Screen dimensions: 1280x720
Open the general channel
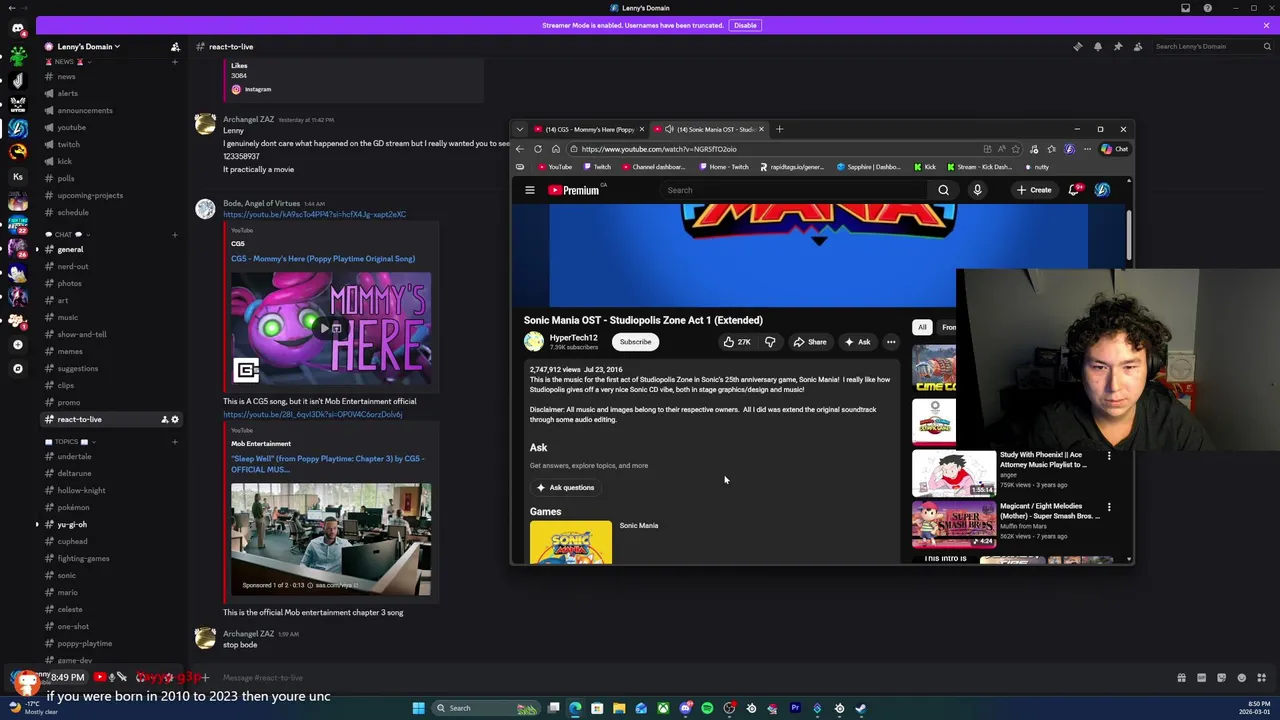point(70,249)
